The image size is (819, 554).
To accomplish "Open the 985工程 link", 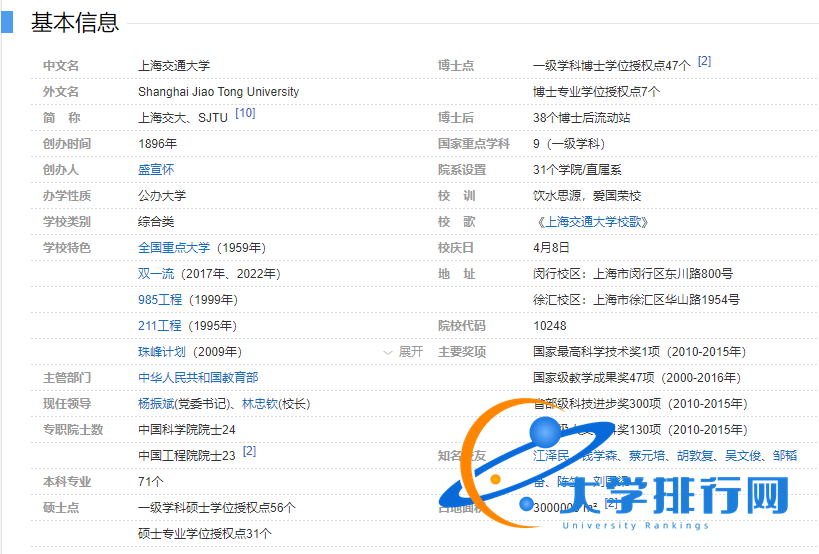I will click(x=160, y=300).
